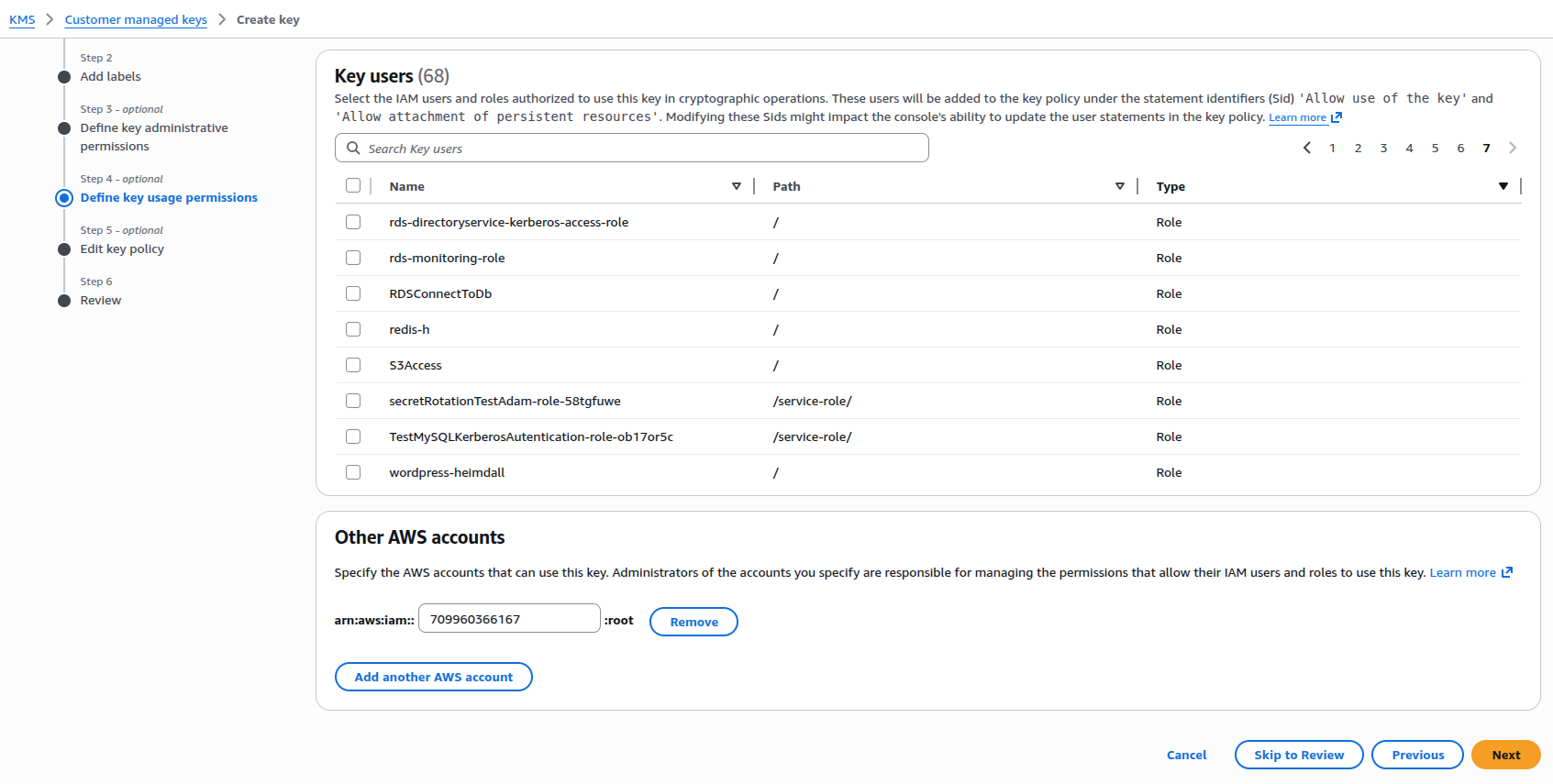Image resolution: width=1553 pixels, height=784 pixels.
Task: Open external link icon beside key policy Learn more
Action: click(1337, 117)
